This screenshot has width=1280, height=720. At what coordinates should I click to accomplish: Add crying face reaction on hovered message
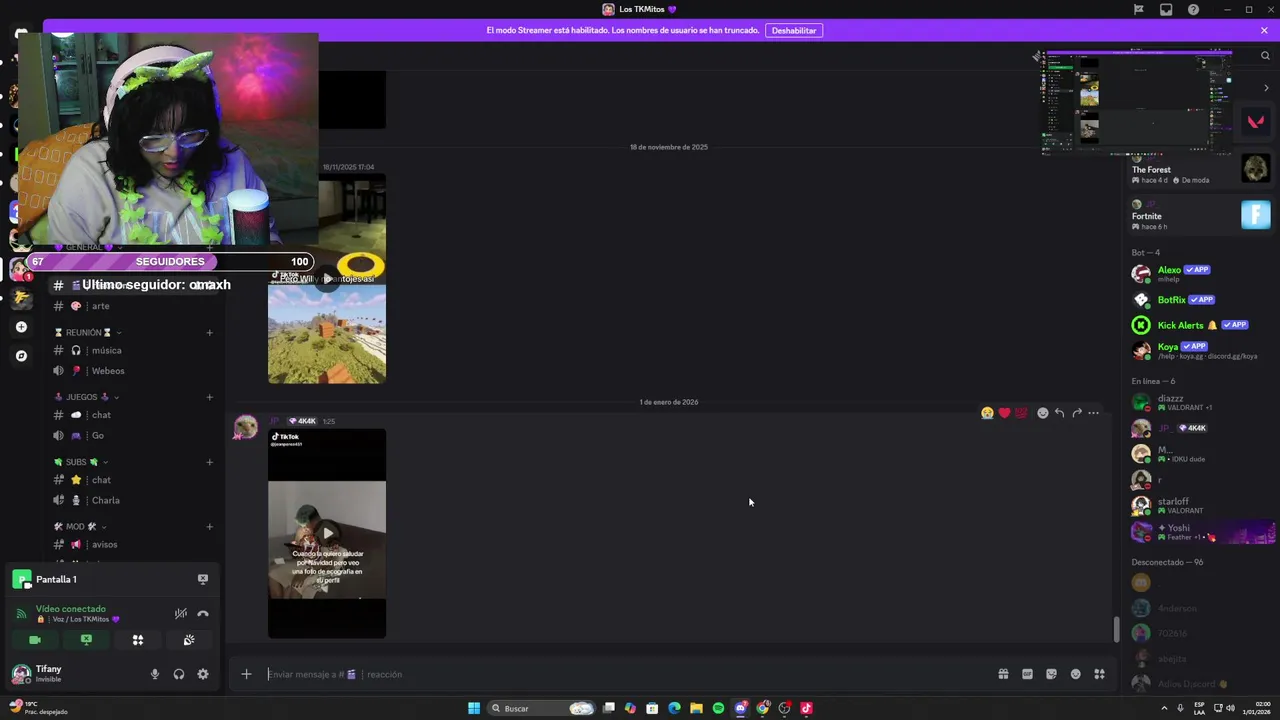coord(987,413)
